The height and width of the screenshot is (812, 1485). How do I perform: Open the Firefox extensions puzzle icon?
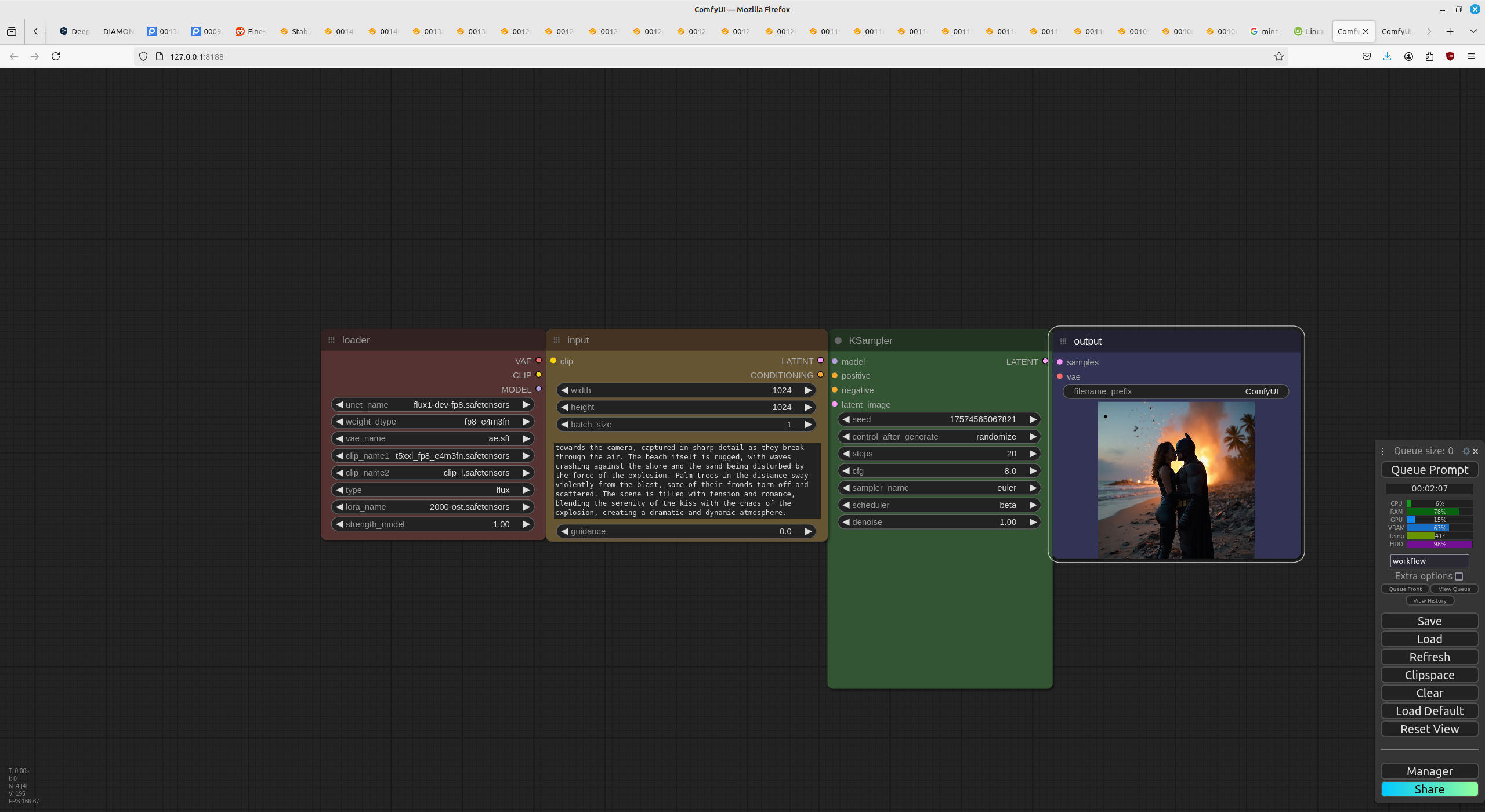click(1429, 56)
